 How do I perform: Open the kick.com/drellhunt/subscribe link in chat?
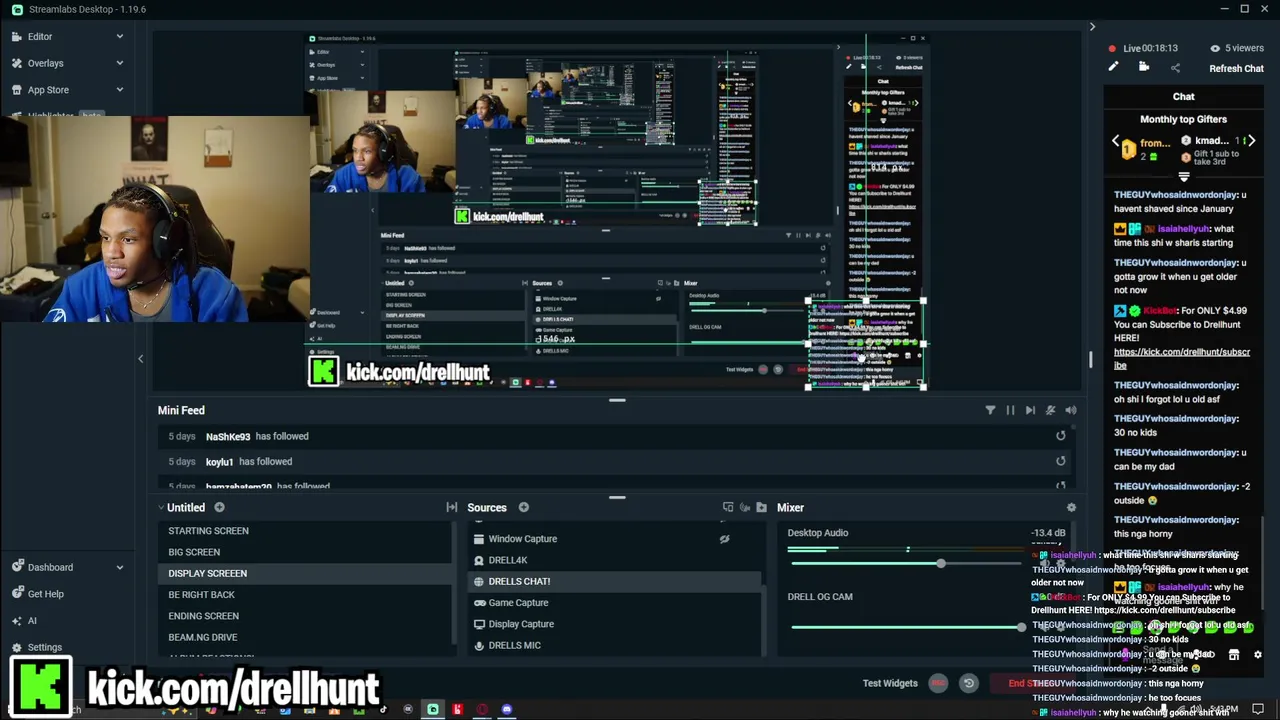pyautogui.click(x=1181, y=358)
